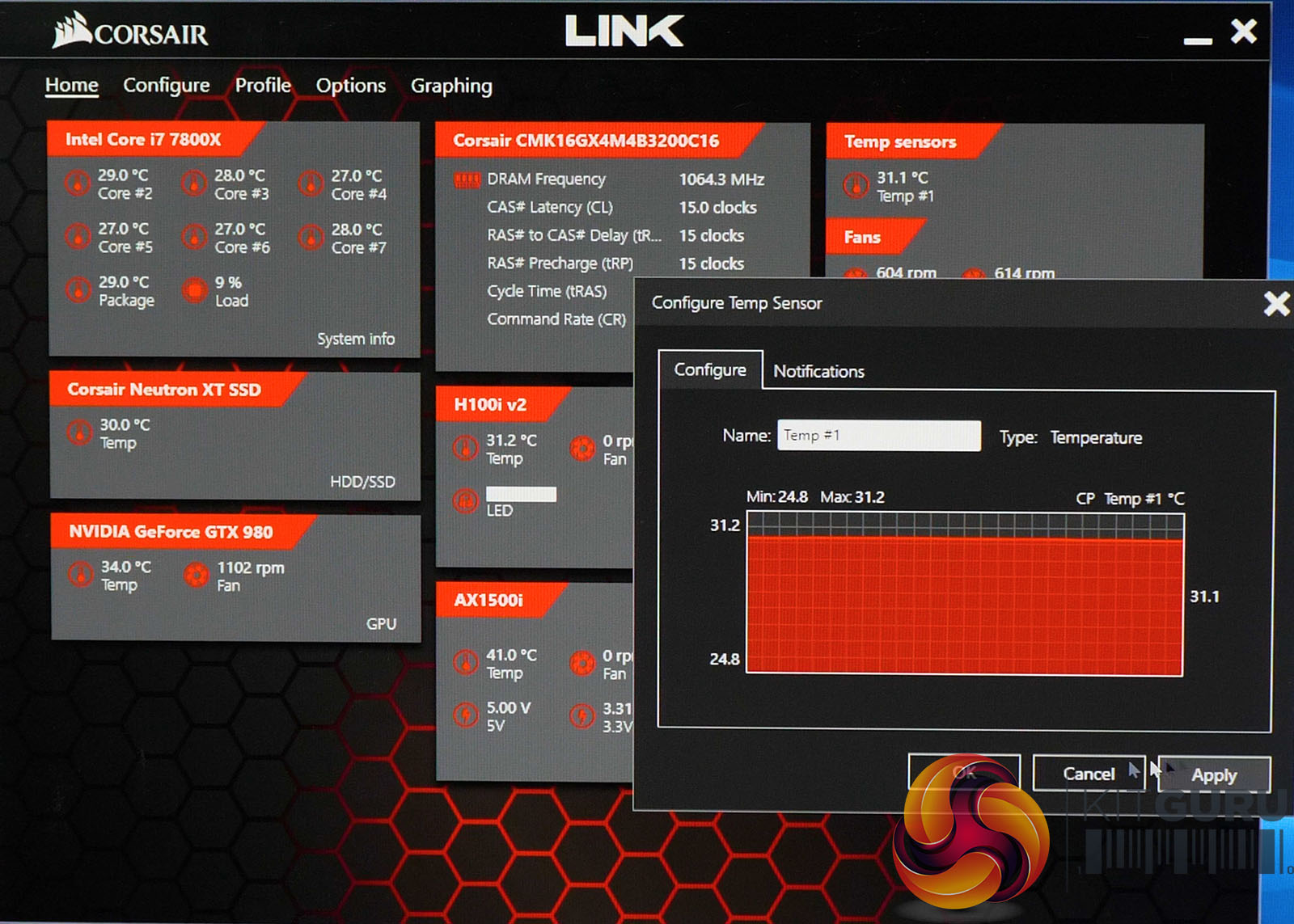Click the Core #2 temperature icon

[78, 184]
